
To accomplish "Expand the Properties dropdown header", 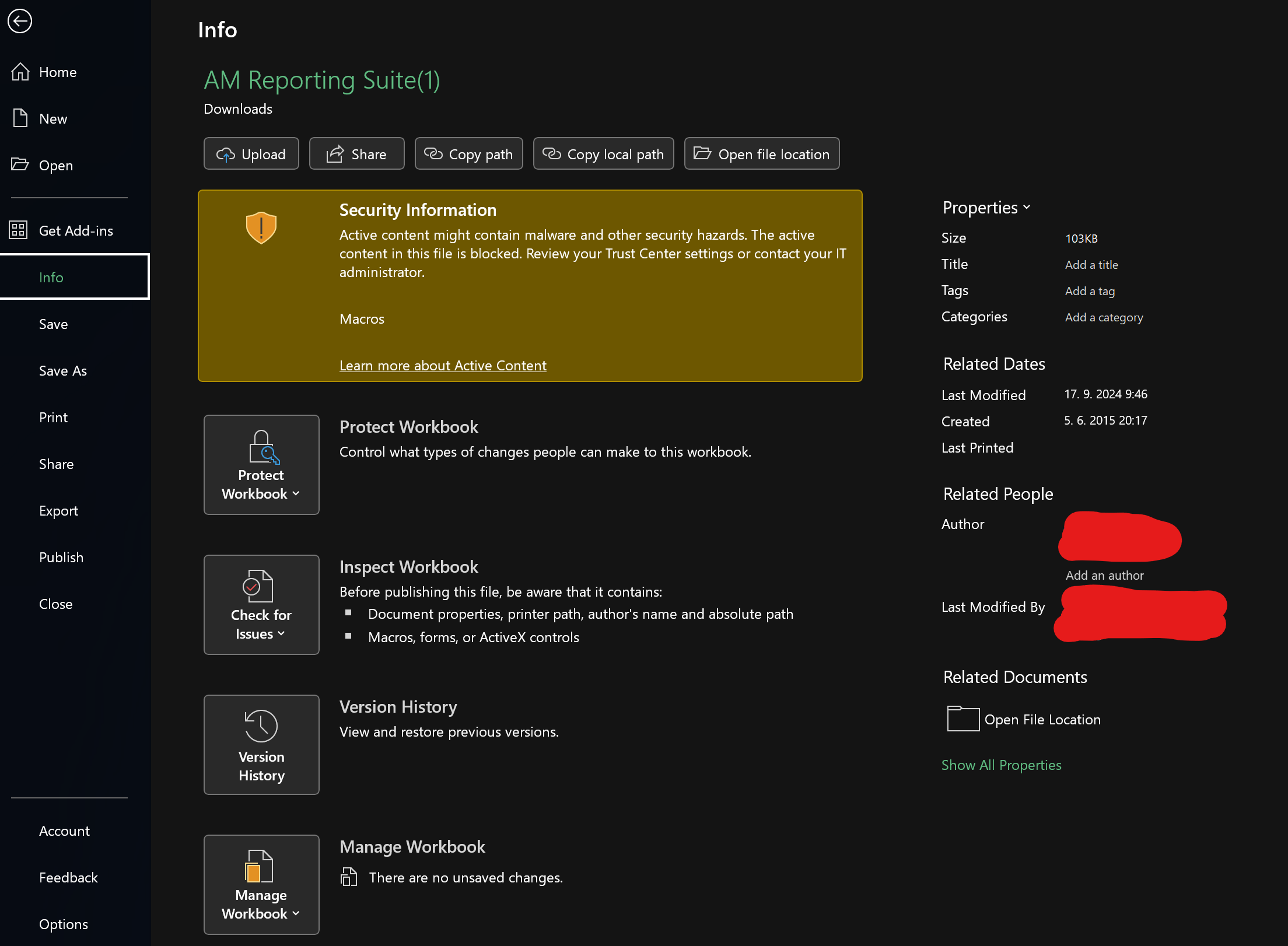I will (986, 208).
